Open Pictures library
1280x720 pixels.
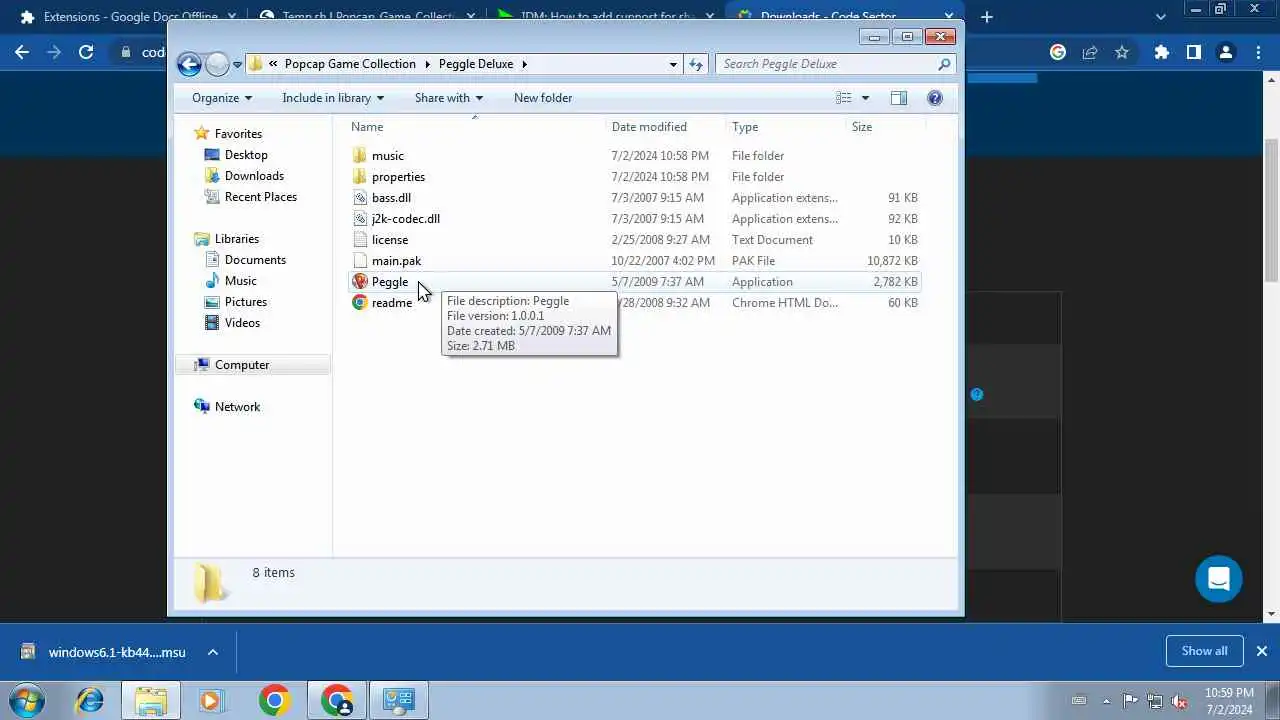pyautogui.click(x=246, y=302)
